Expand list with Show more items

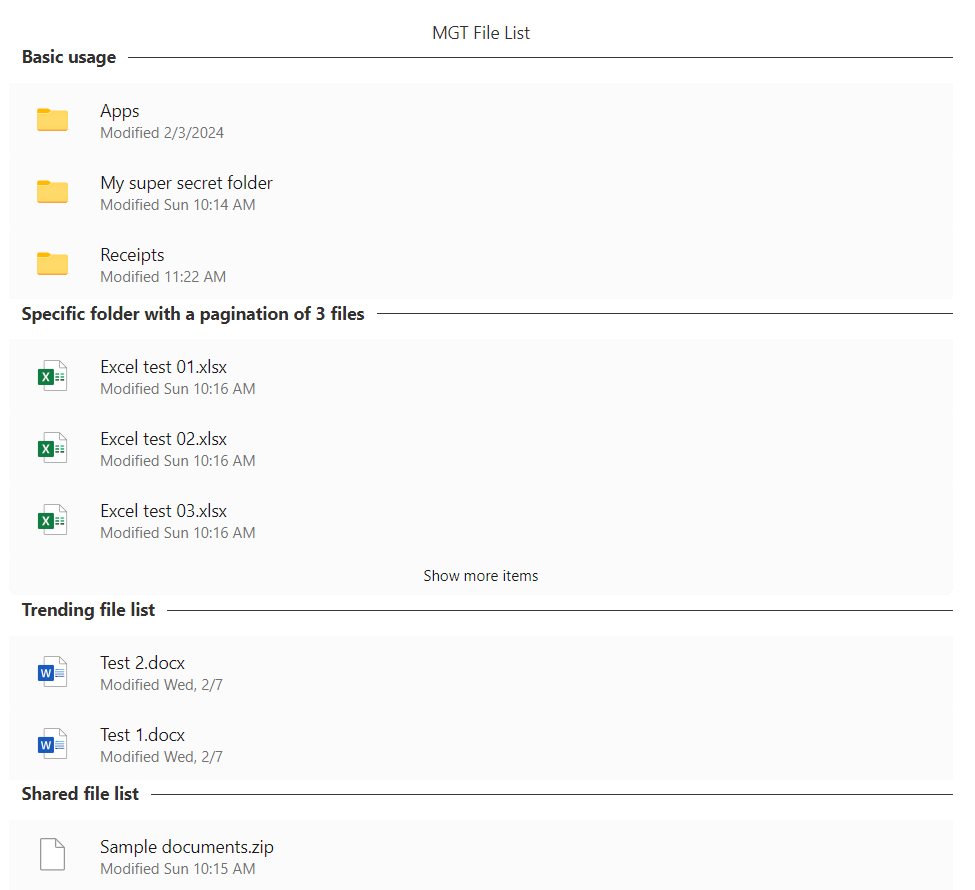[x=480, y=576]
